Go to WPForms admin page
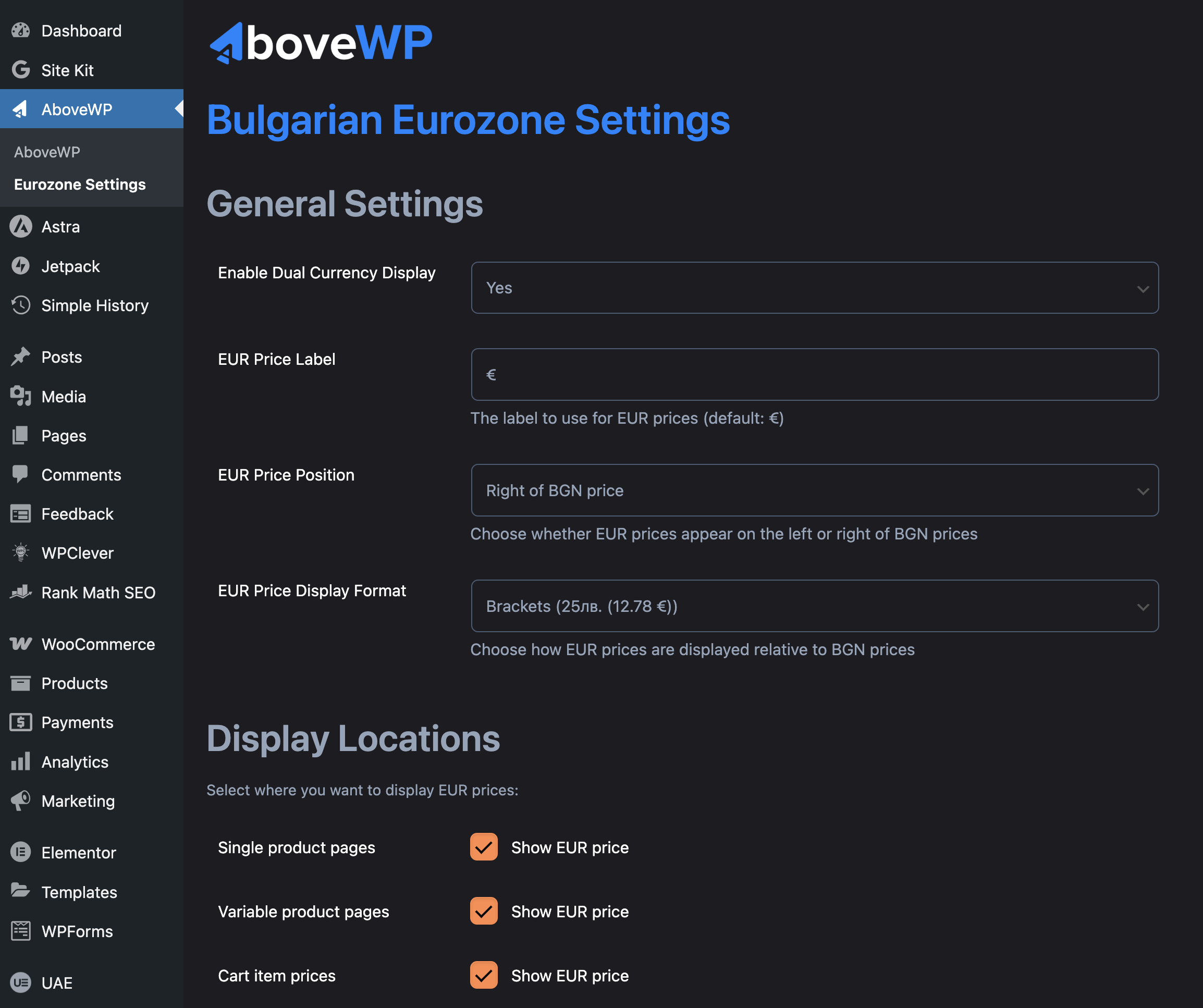The width and height of the screenshot is (1203, 1008). coord(92,931)
